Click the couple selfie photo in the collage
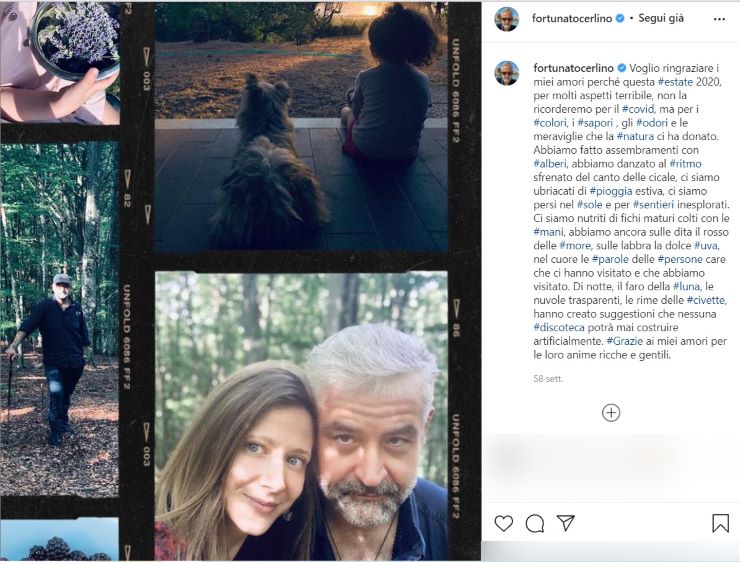 point(300,415)
